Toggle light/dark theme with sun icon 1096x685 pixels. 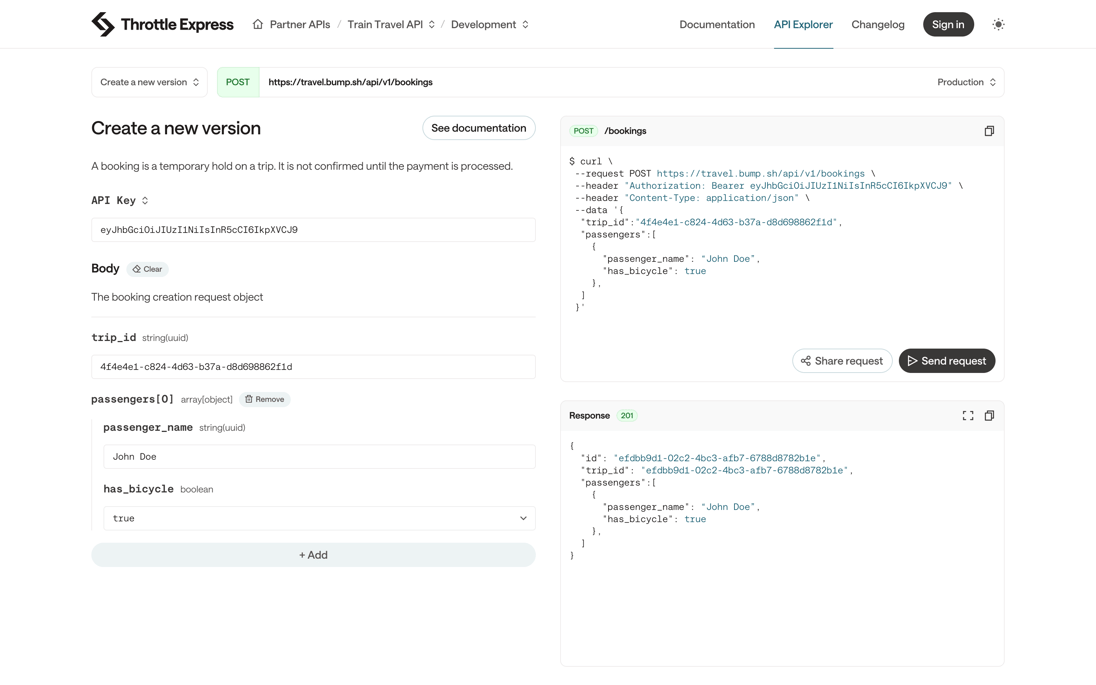click(x=998, y=24)
